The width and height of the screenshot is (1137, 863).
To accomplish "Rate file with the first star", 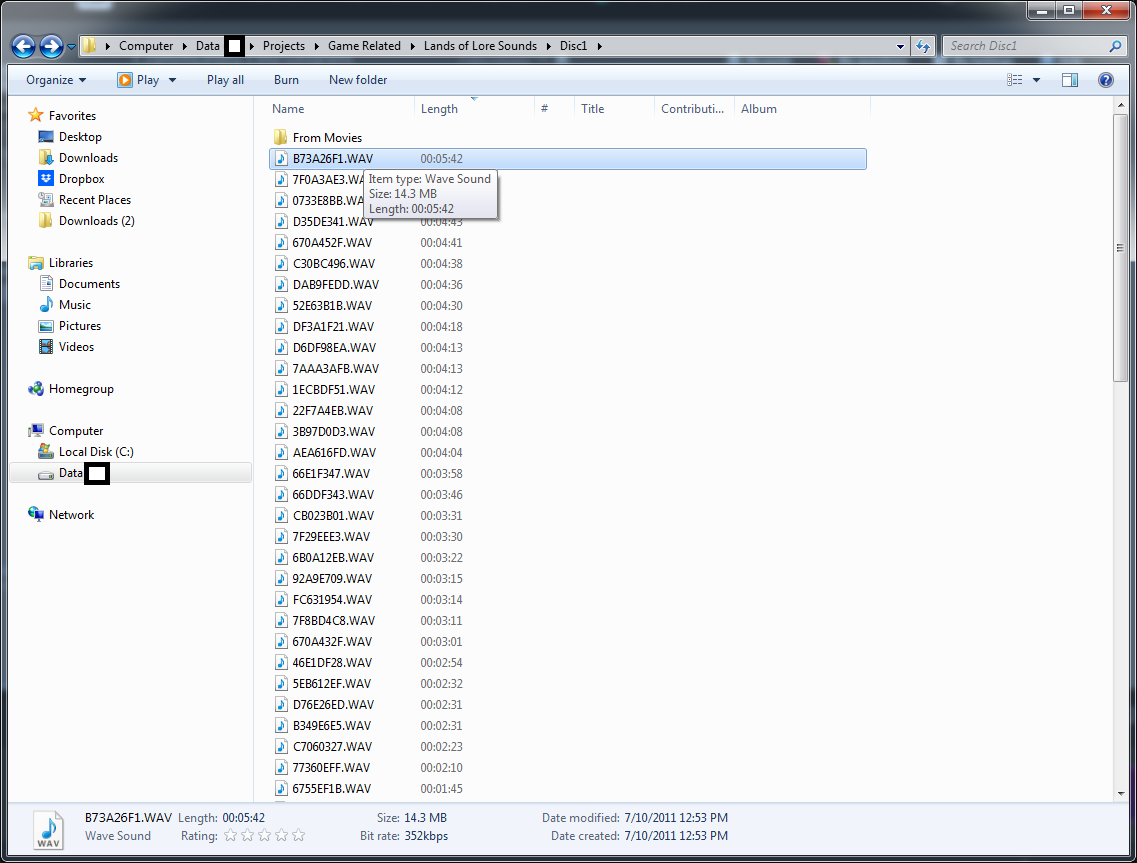I will [x=231, y=835].
